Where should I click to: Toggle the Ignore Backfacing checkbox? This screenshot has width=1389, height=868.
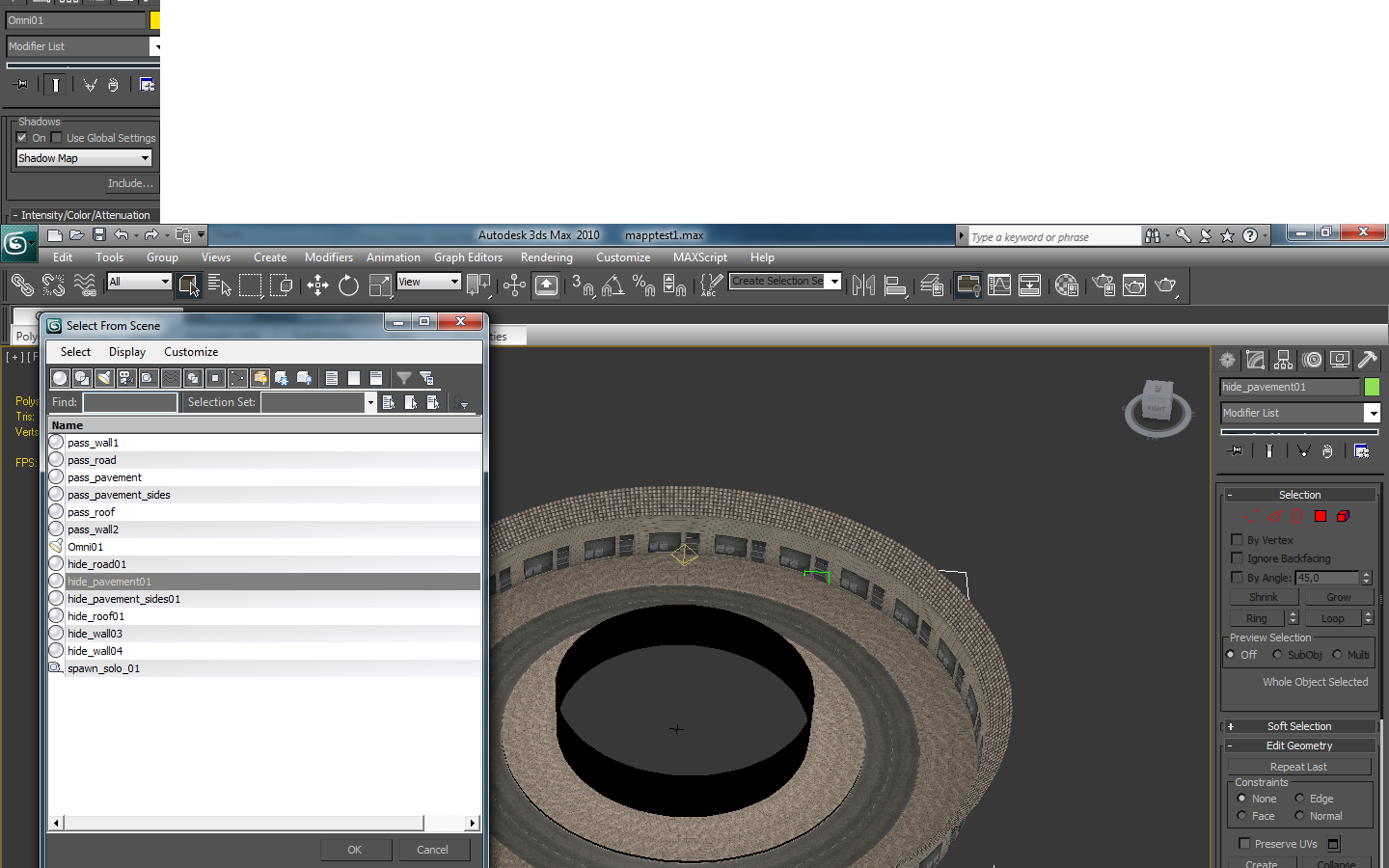(1238, 558)
